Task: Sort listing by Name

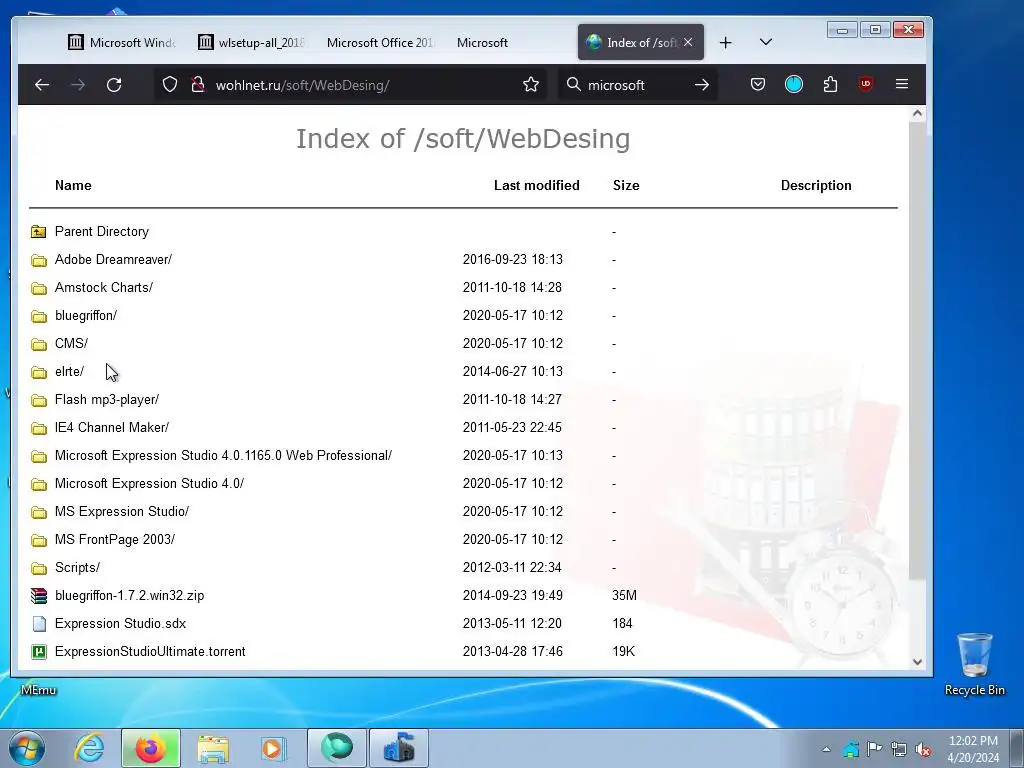Action: [x=73, y=185]
